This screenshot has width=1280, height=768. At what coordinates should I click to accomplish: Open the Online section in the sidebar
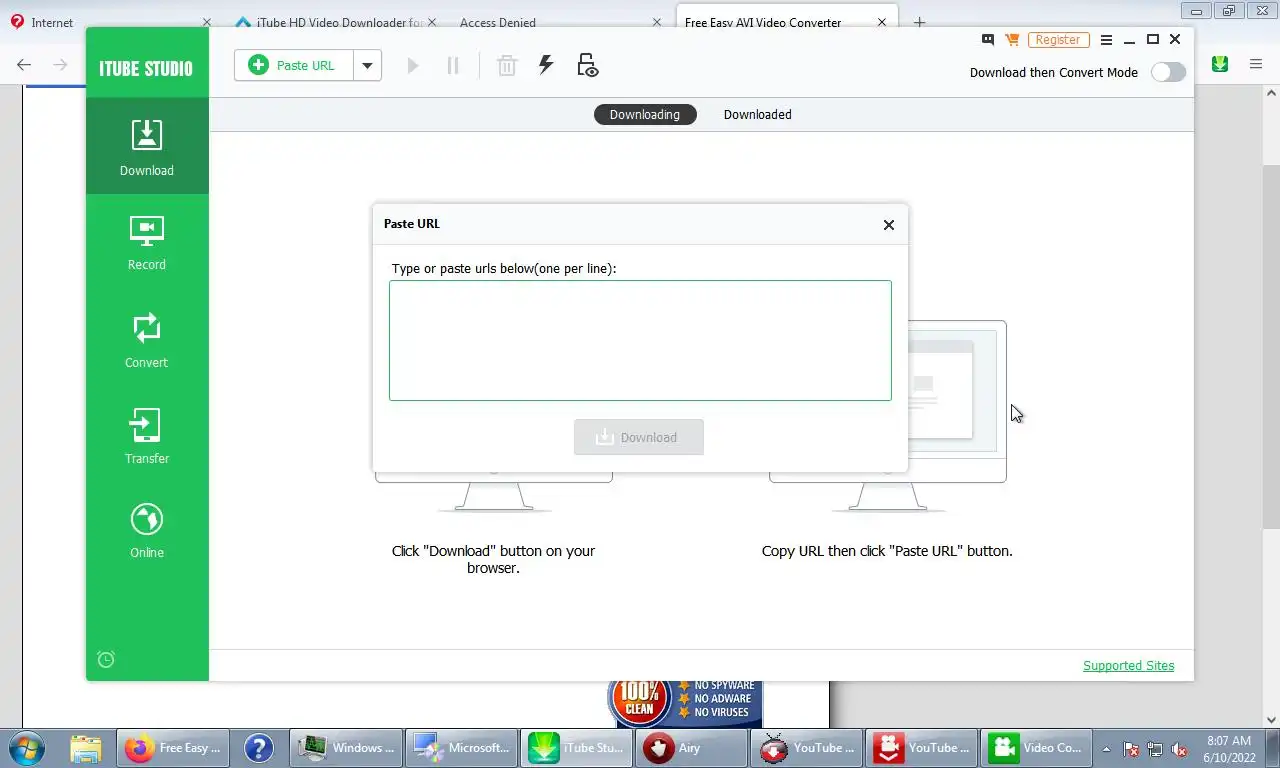[x=147, y=531]
